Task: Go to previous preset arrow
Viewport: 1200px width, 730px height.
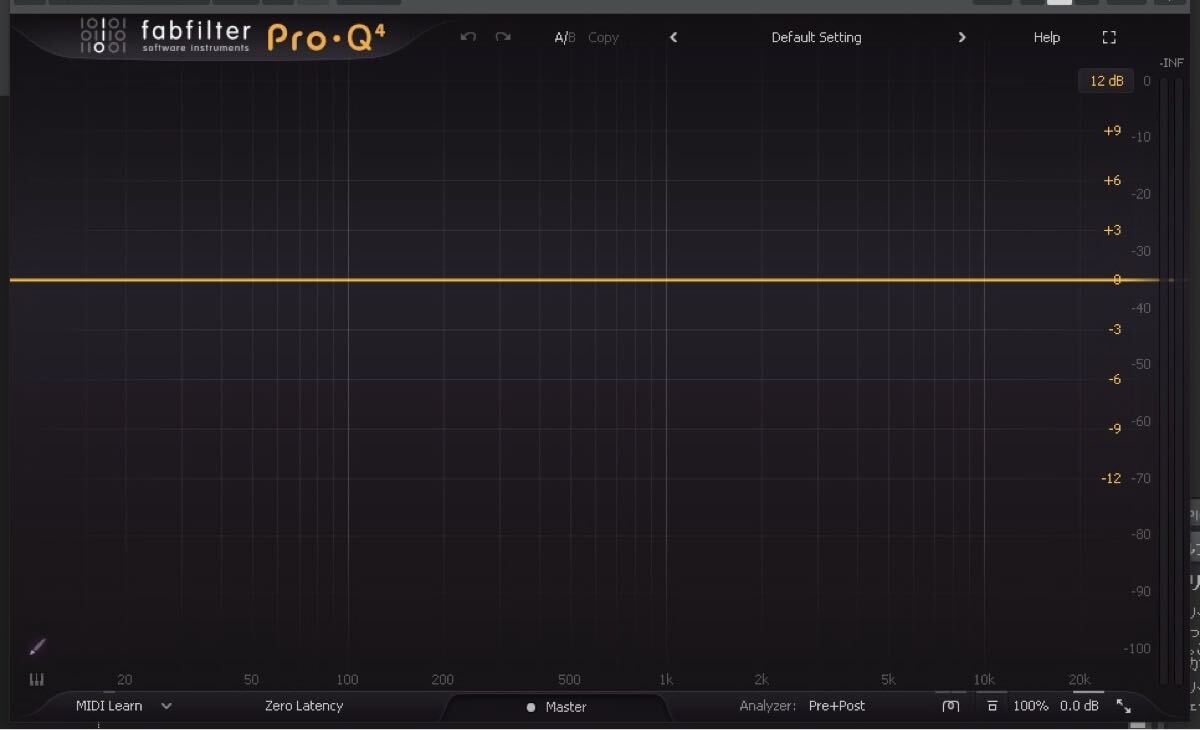Action: pyautogui.click(x=673, y=37)
